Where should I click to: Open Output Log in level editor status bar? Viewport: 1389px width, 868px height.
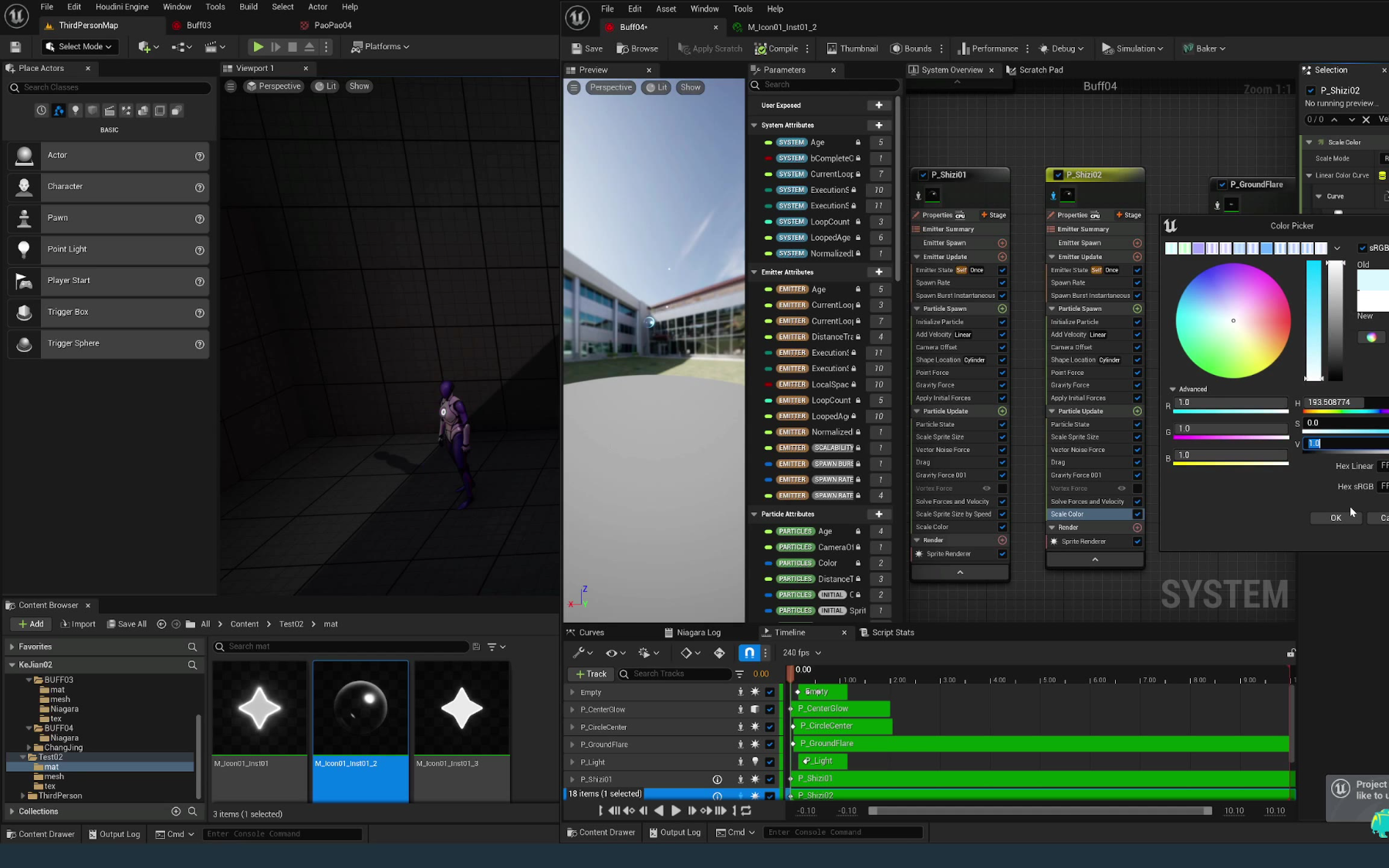[x=113, y=834]
